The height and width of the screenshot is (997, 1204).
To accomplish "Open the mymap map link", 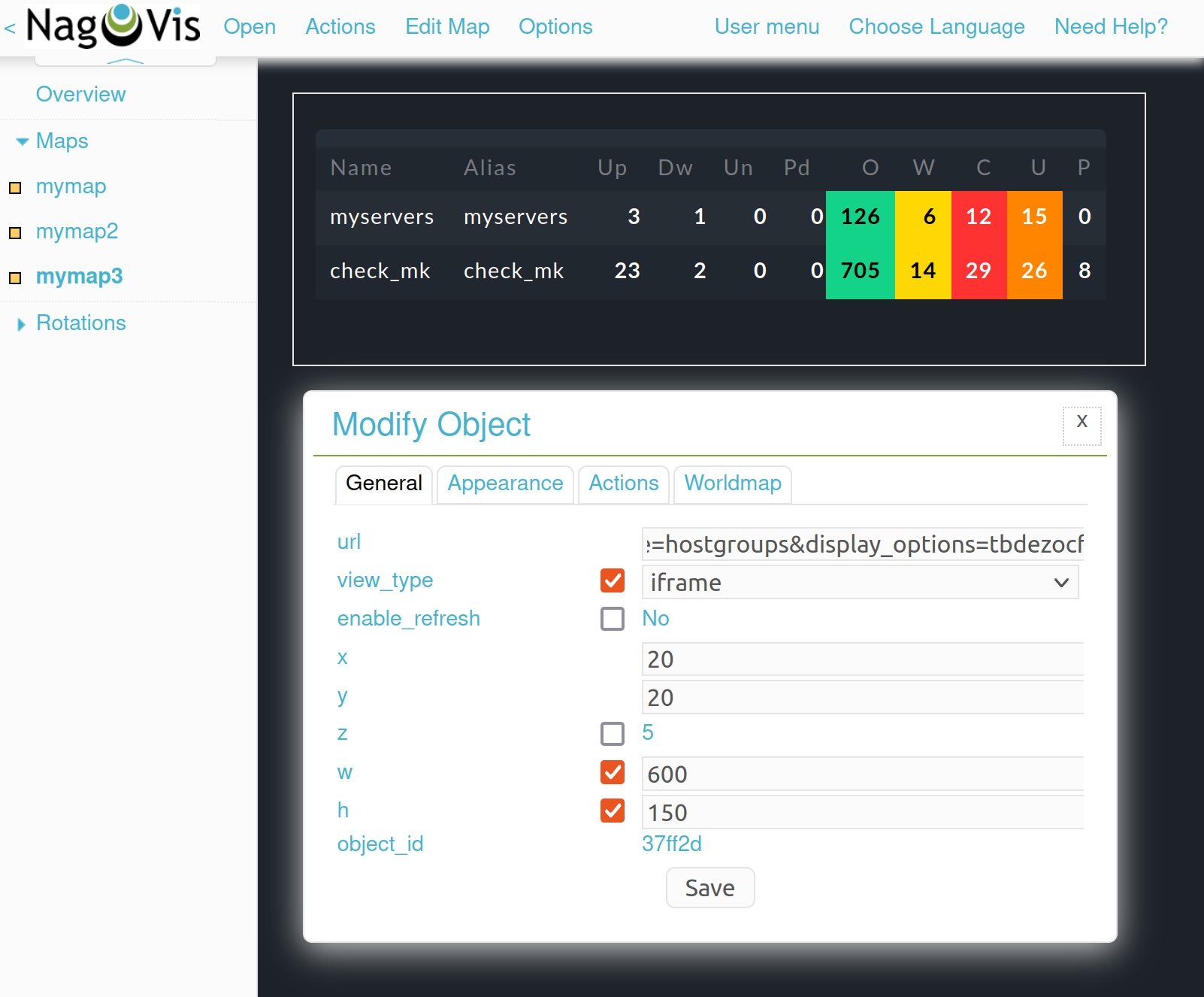I will [x=71, y=186].
